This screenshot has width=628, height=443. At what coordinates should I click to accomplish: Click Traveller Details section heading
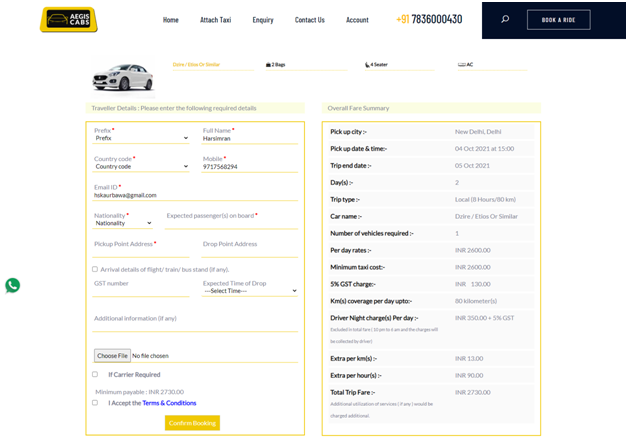tap(174, 108)
